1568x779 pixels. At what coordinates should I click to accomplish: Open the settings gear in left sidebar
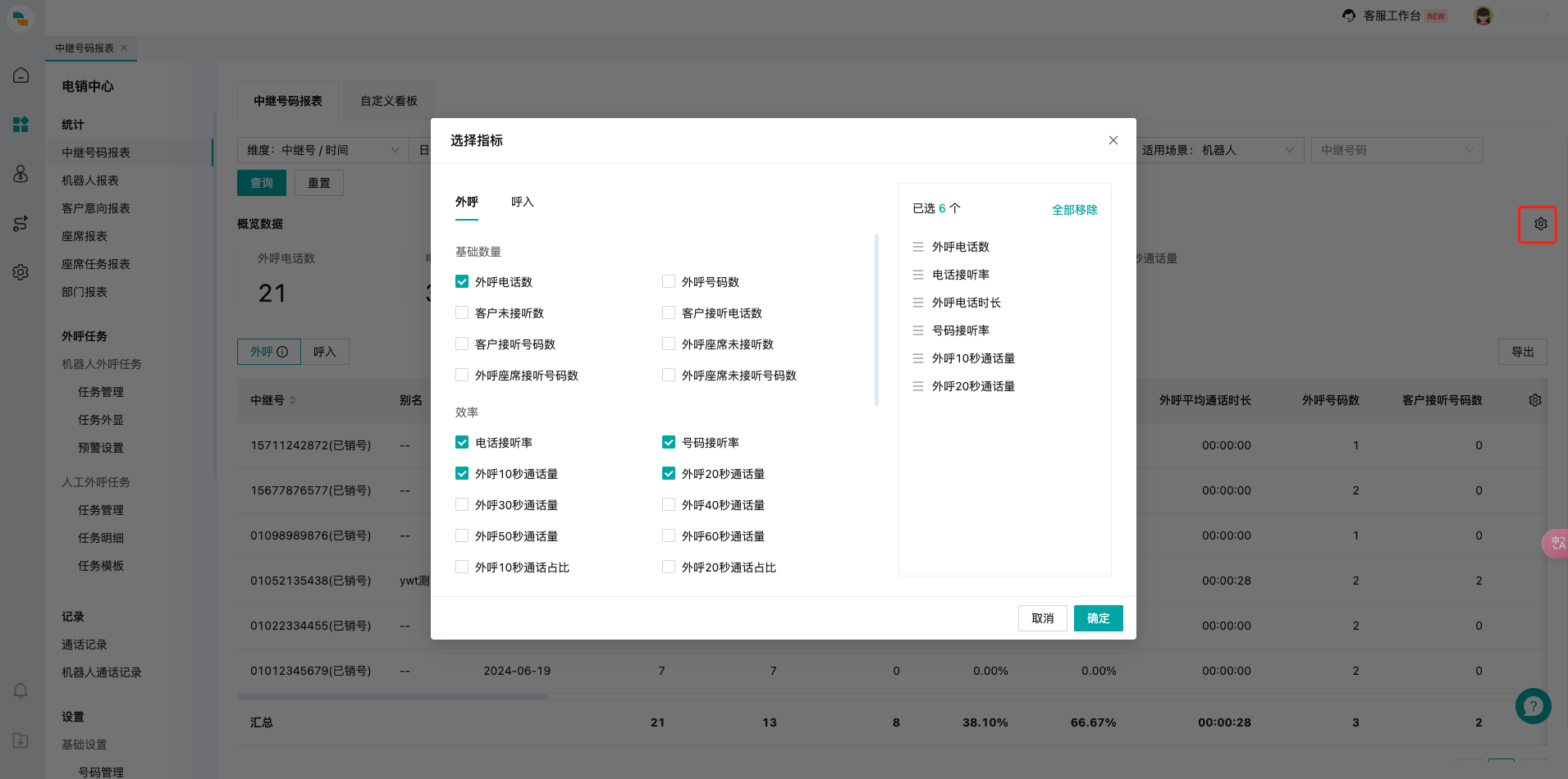tap(21, 272)
